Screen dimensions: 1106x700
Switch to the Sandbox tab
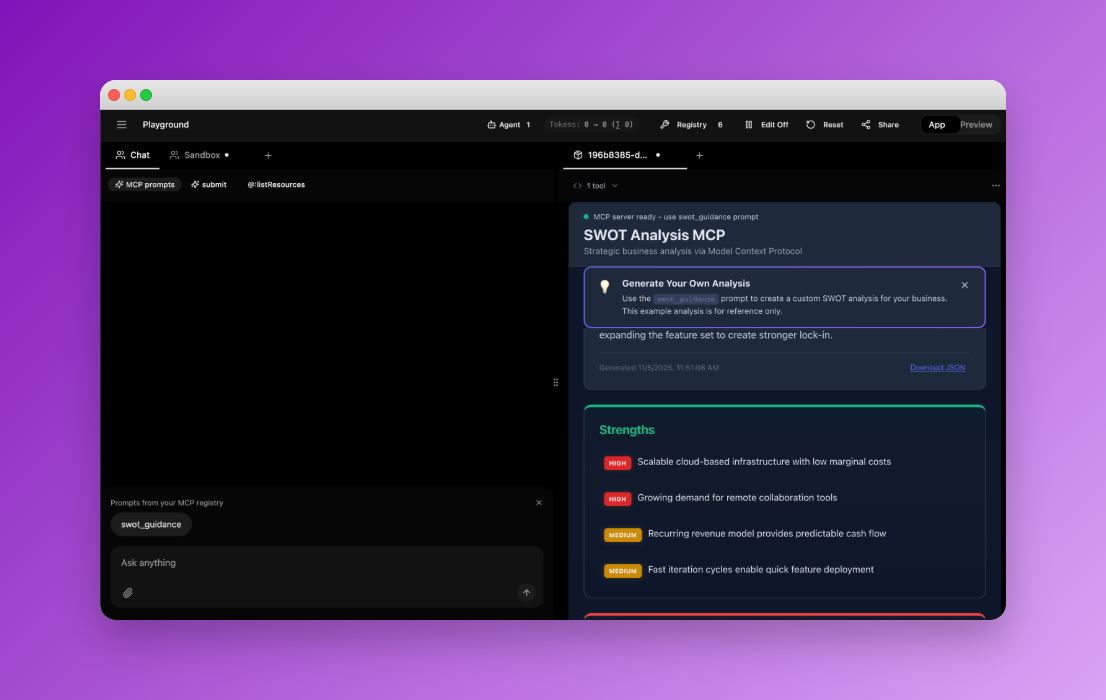pos(199,156)
